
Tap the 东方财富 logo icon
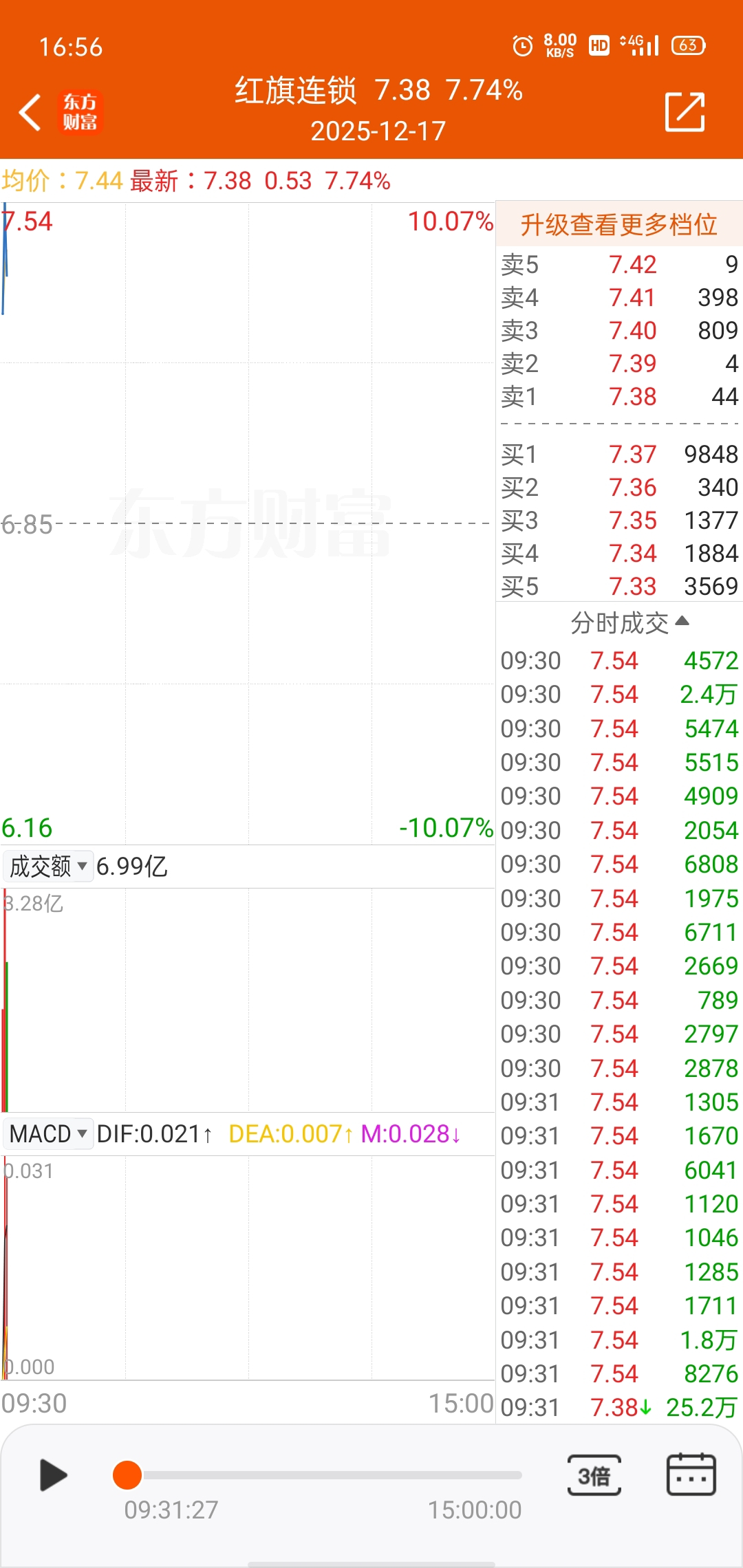(x=80, y=112)
